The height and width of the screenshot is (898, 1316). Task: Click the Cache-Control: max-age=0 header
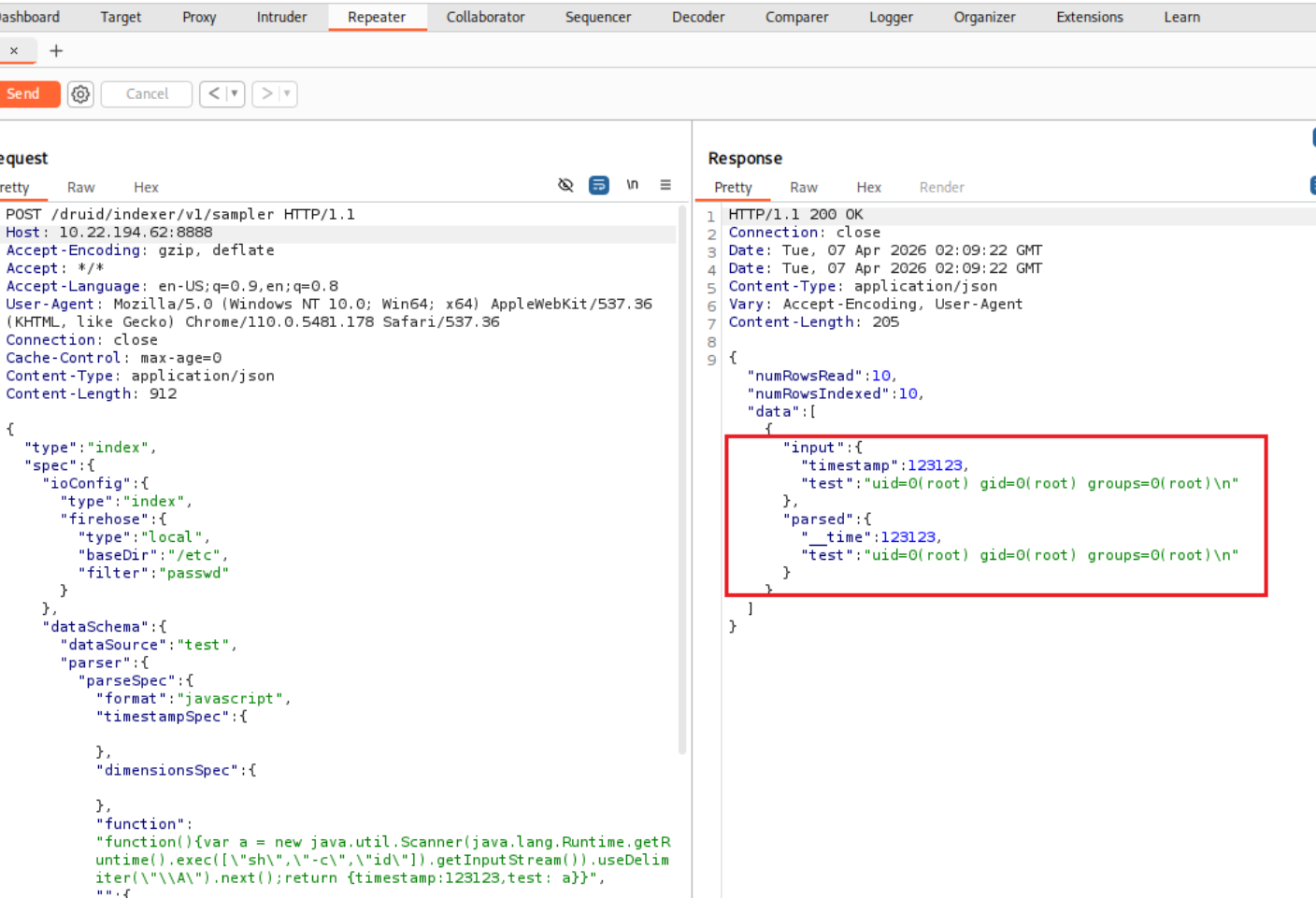[114, 358]
